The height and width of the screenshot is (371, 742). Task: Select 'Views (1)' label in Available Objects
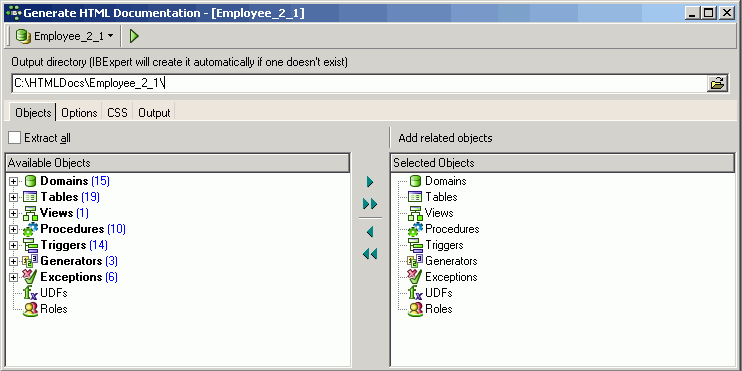coord(64,213)
